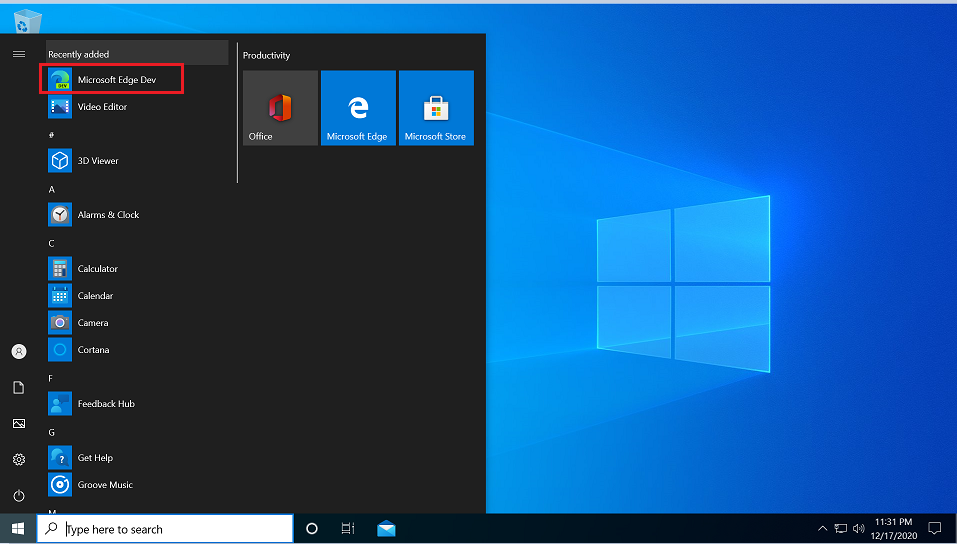Open Documents from Start sidebar
The width and height of the screenshot is (957, 544).
point(19,388)
